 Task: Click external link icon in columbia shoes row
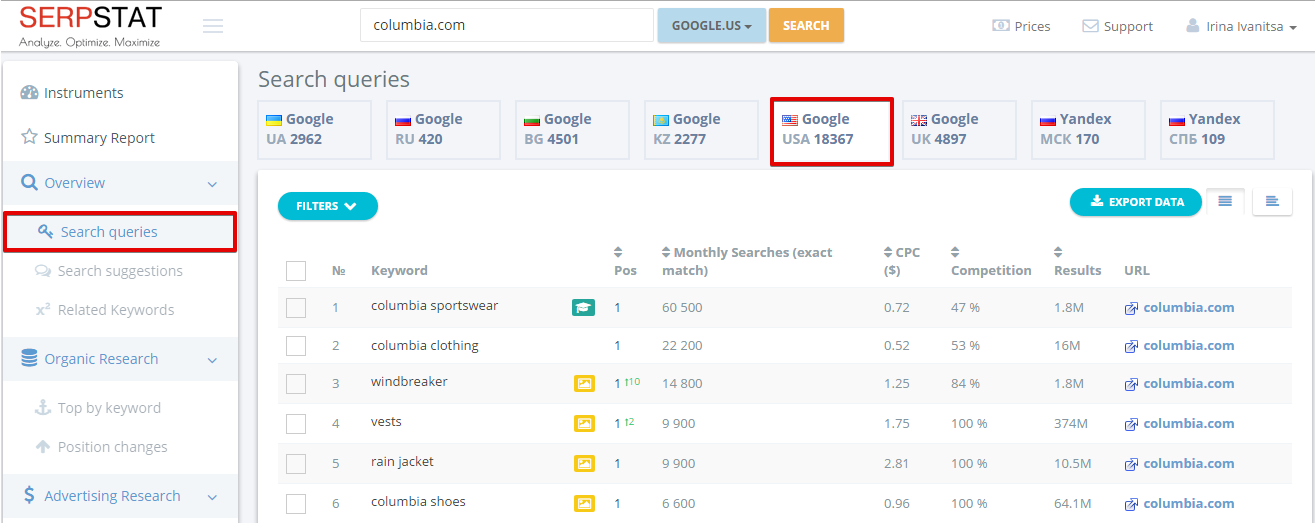click(x=1131, y=504)
